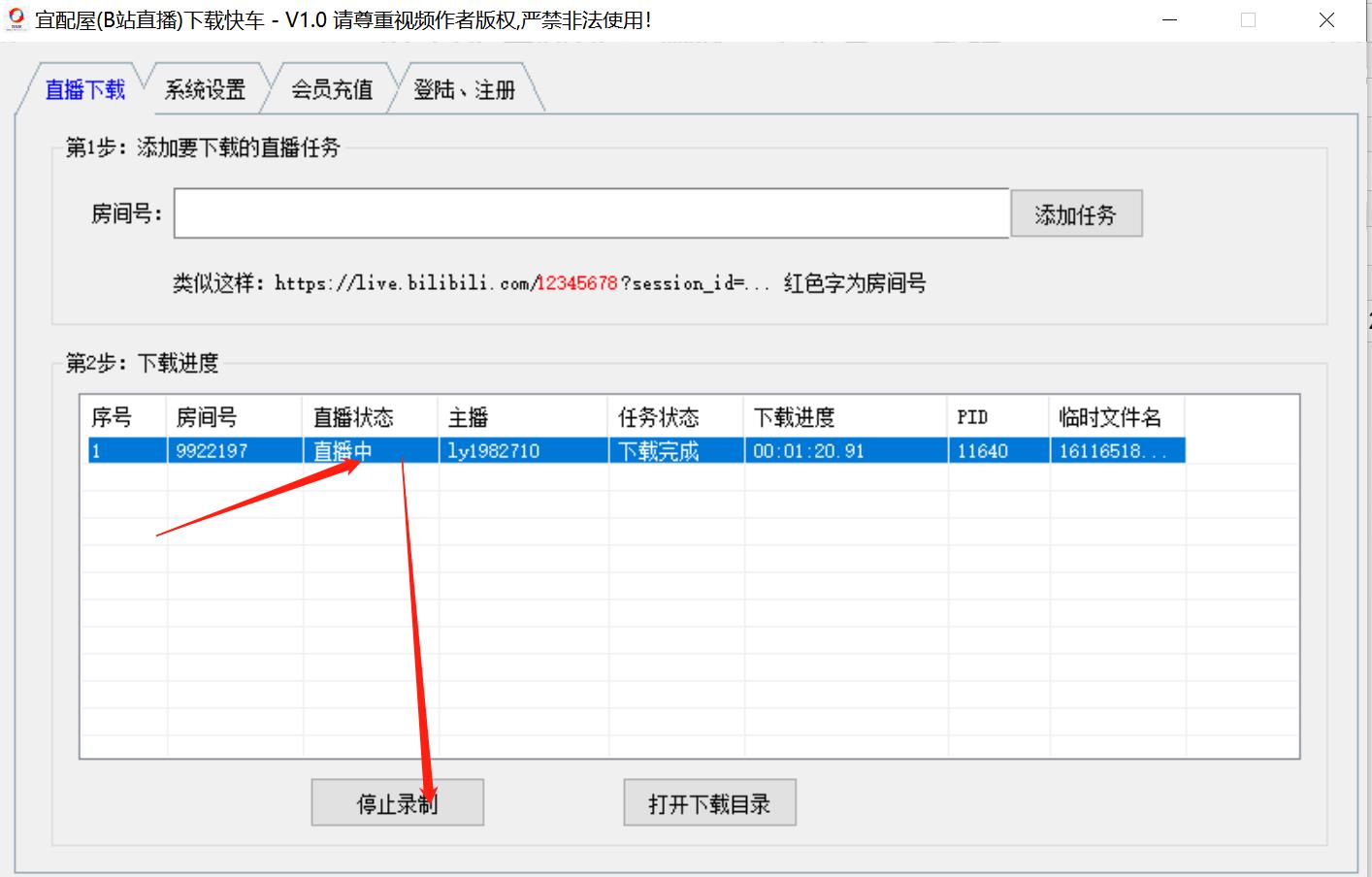Select the PID column header
The image size is (1372, 877).
[997, 417]
